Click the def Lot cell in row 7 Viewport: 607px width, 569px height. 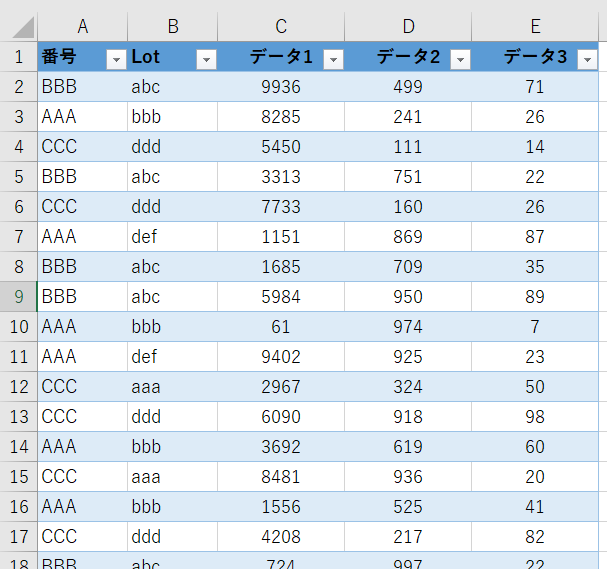[173, 237]
